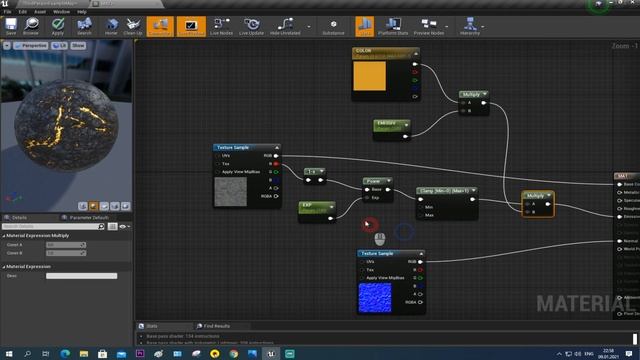The height and width of the screenshot is (360, 640).
Task: Select the highlighted Multiply node header
Action: pos(538,196)
